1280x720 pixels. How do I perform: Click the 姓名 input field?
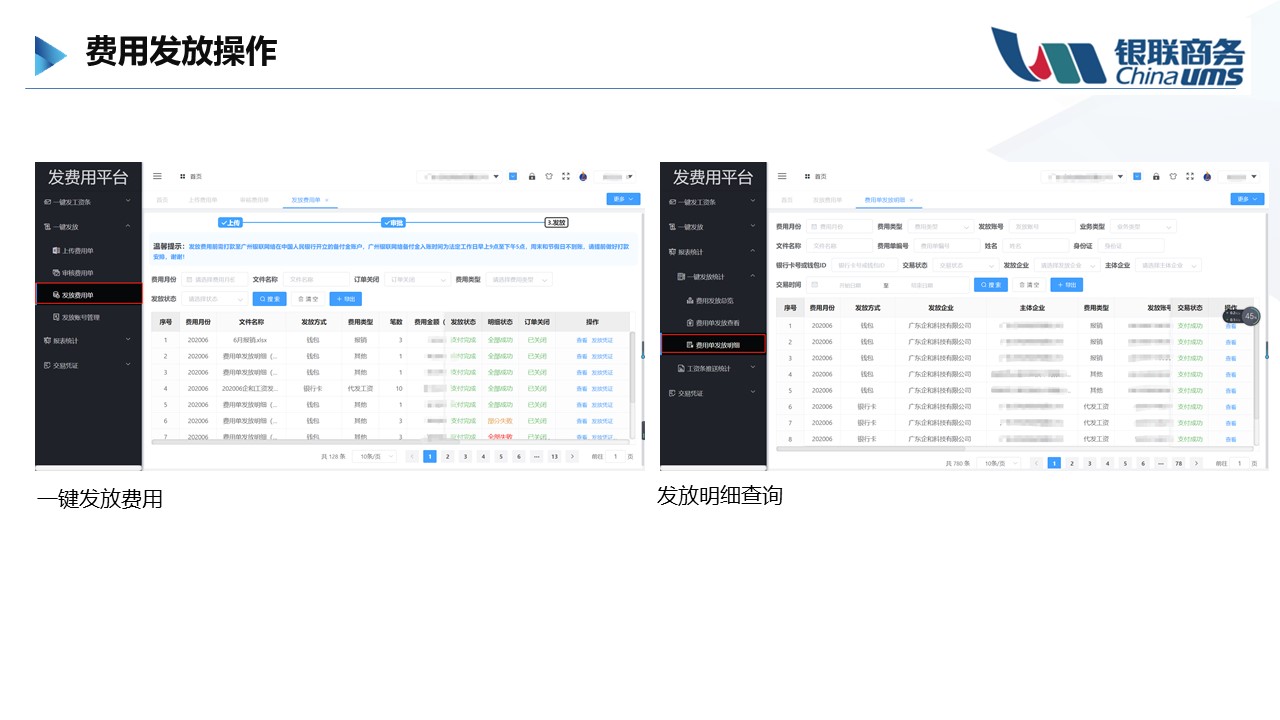(x=1035, y=245)
